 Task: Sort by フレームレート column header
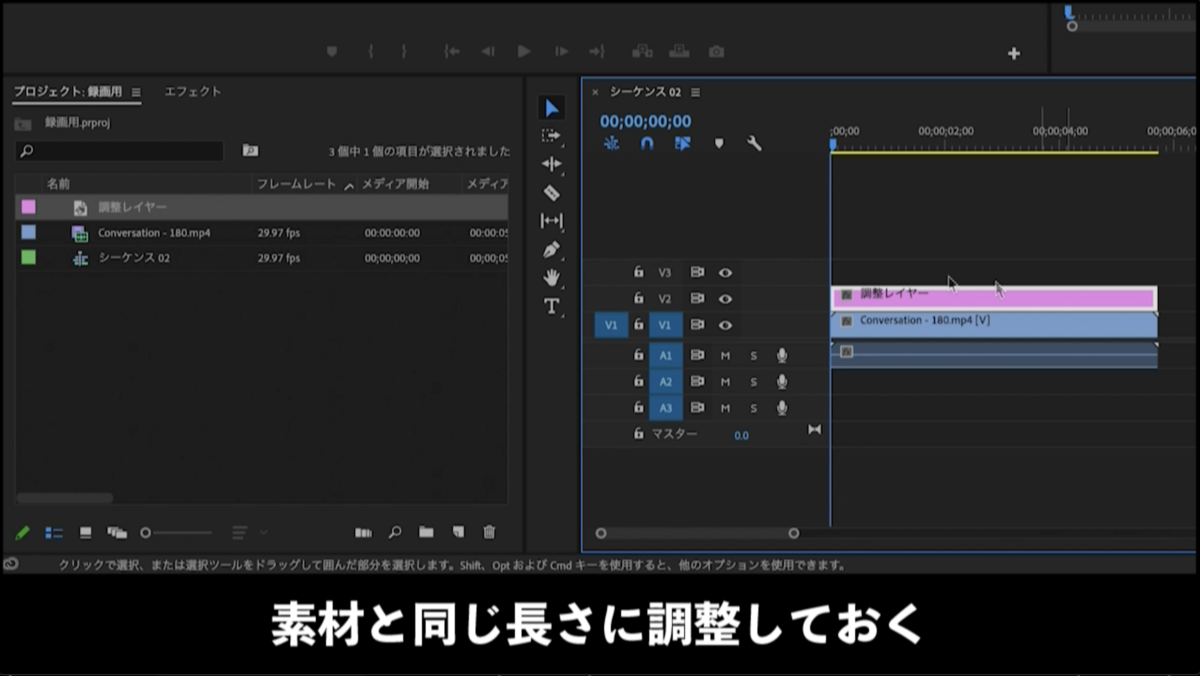(299, 184)
